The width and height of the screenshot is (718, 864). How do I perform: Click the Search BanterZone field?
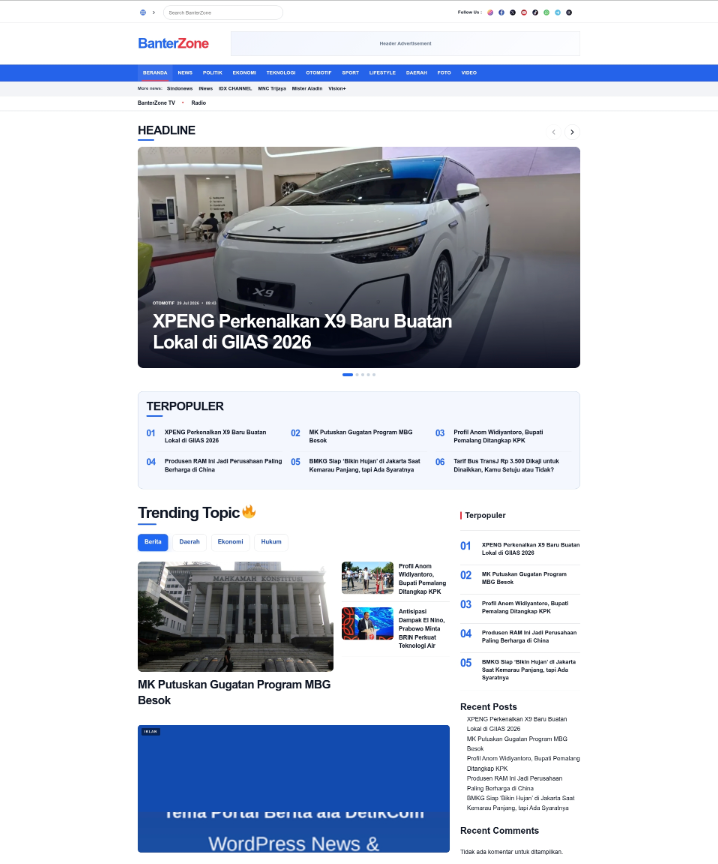(x=223, y=12)
